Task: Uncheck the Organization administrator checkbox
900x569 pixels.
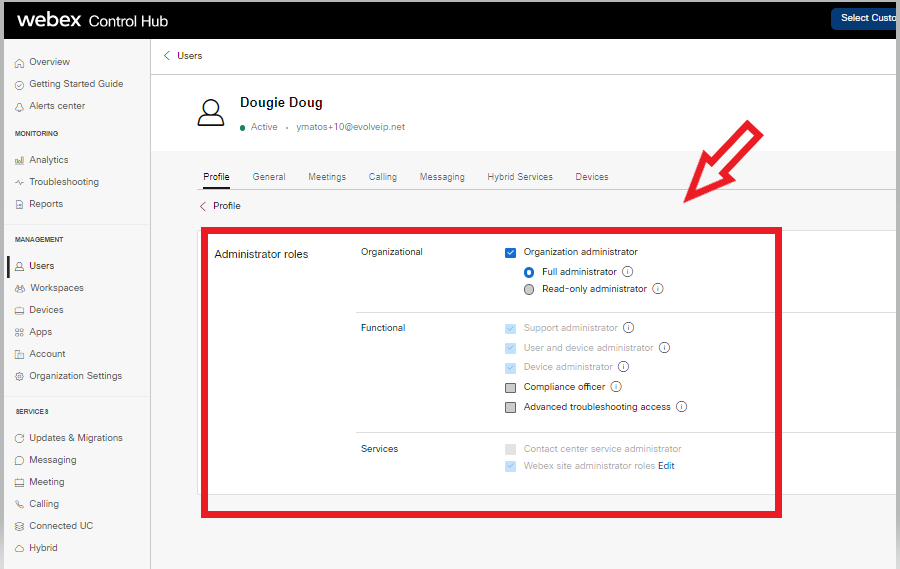Action: 510,253
